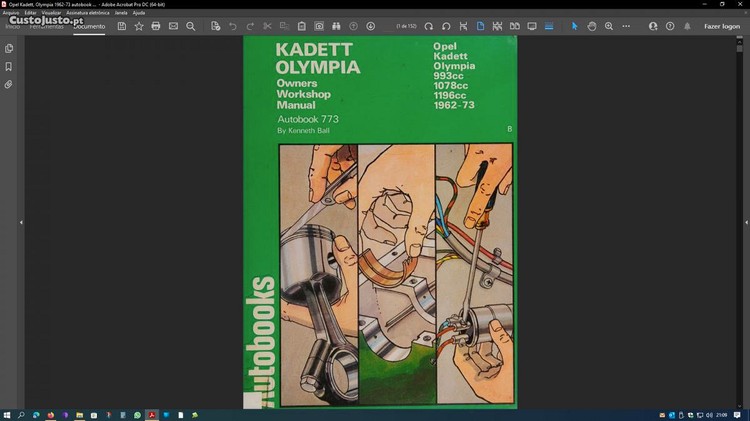This screenshot has width=750, height=421.
Task: Click the Save document icon
Action: tap(122, 26)
